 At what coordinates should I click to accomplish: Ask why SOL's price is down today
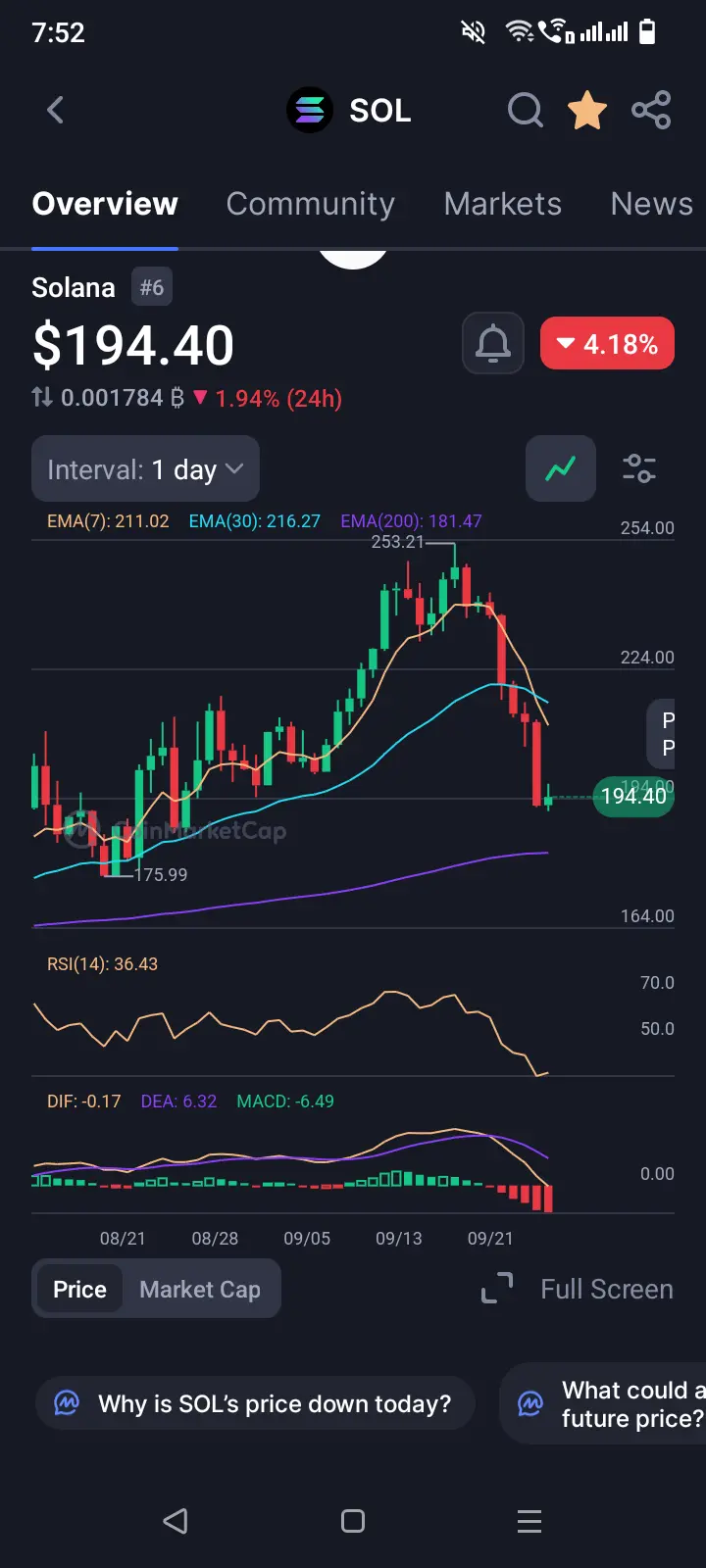(255, 1403)
